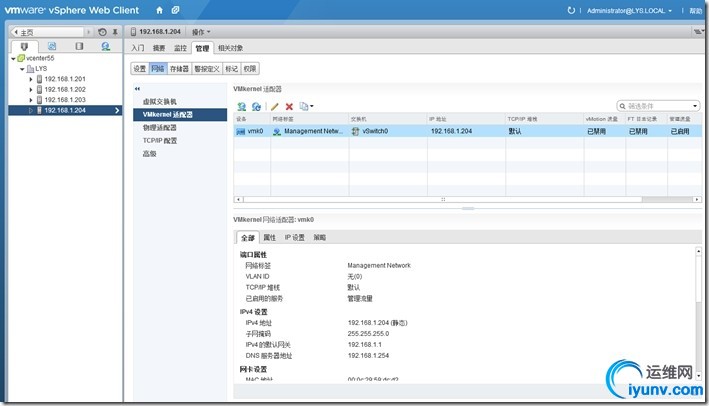Collapse the LYS datacenter node
709x406 pixels.
click(22, 69)
